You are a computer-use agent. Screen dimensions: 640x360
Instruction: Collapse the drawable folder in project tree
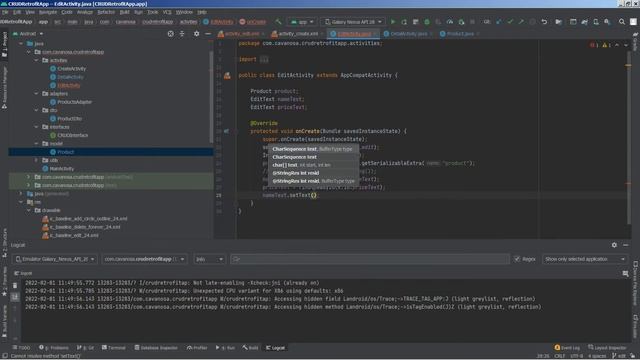pos(29,211)
